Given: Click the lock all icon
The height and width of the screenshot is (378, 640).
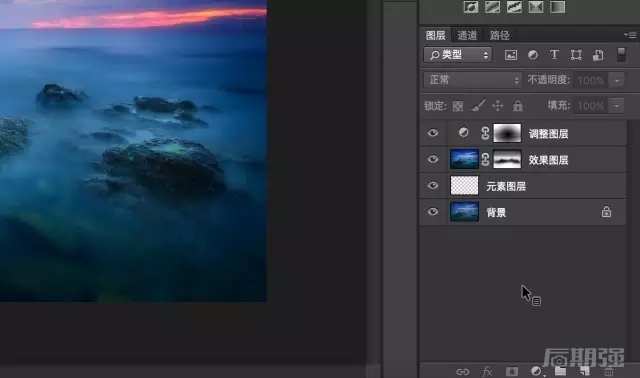Looking at the screenshot, I should [518, 106].
